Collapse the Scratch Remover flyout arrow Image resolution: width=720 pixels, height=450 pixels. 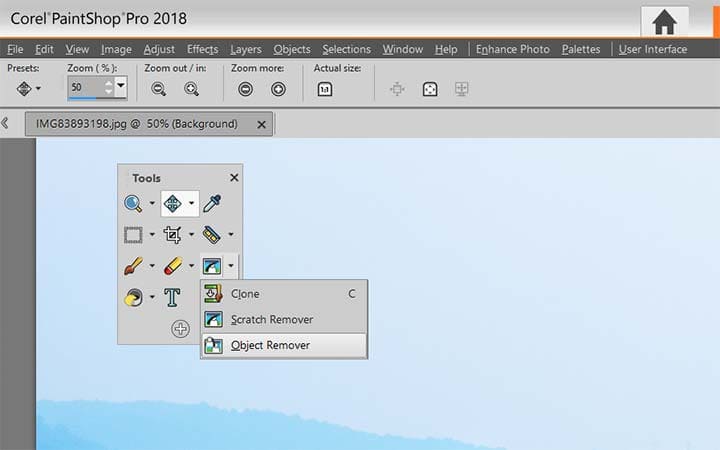pyautogui.click(x=231, y=266)
